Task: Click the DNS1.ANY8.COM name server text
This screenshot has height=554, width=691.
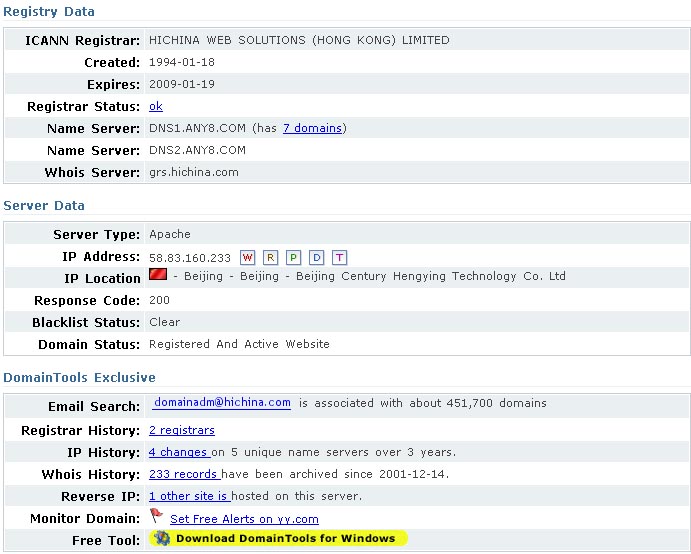Action: (x=197, y=128)
